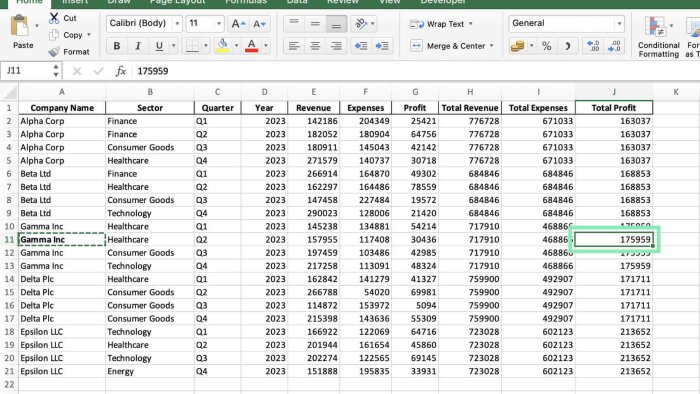Click the Format painter brush icon
Viewport: 700px width, 394px height.
pos(54,52)
